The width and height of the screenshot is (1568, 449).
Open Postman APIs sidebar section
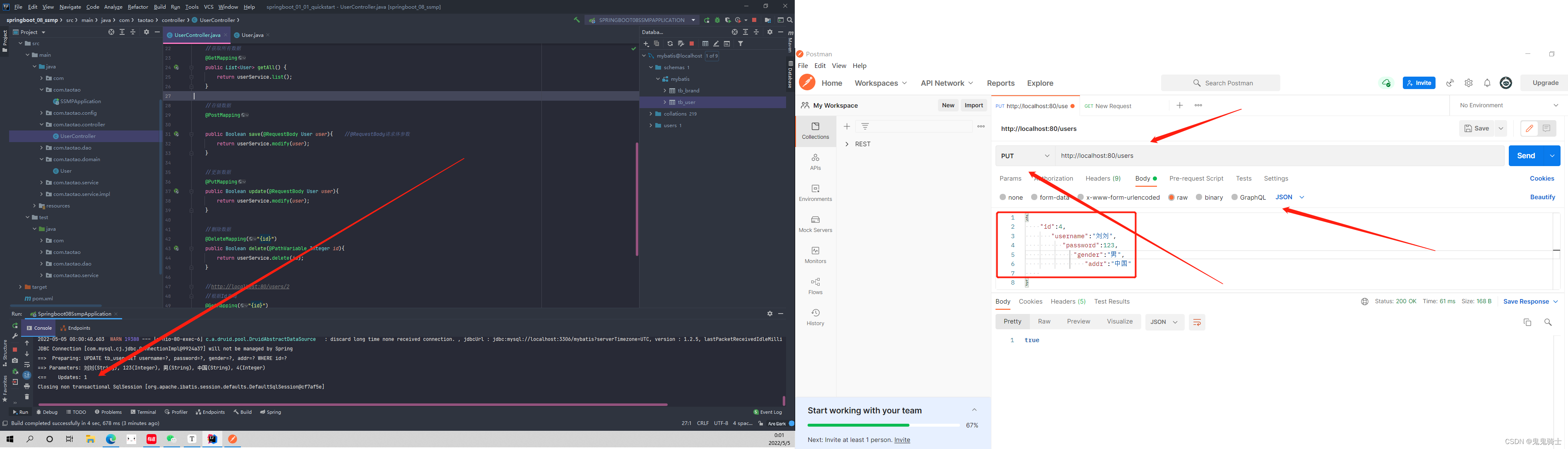click(x=815, y=162)
